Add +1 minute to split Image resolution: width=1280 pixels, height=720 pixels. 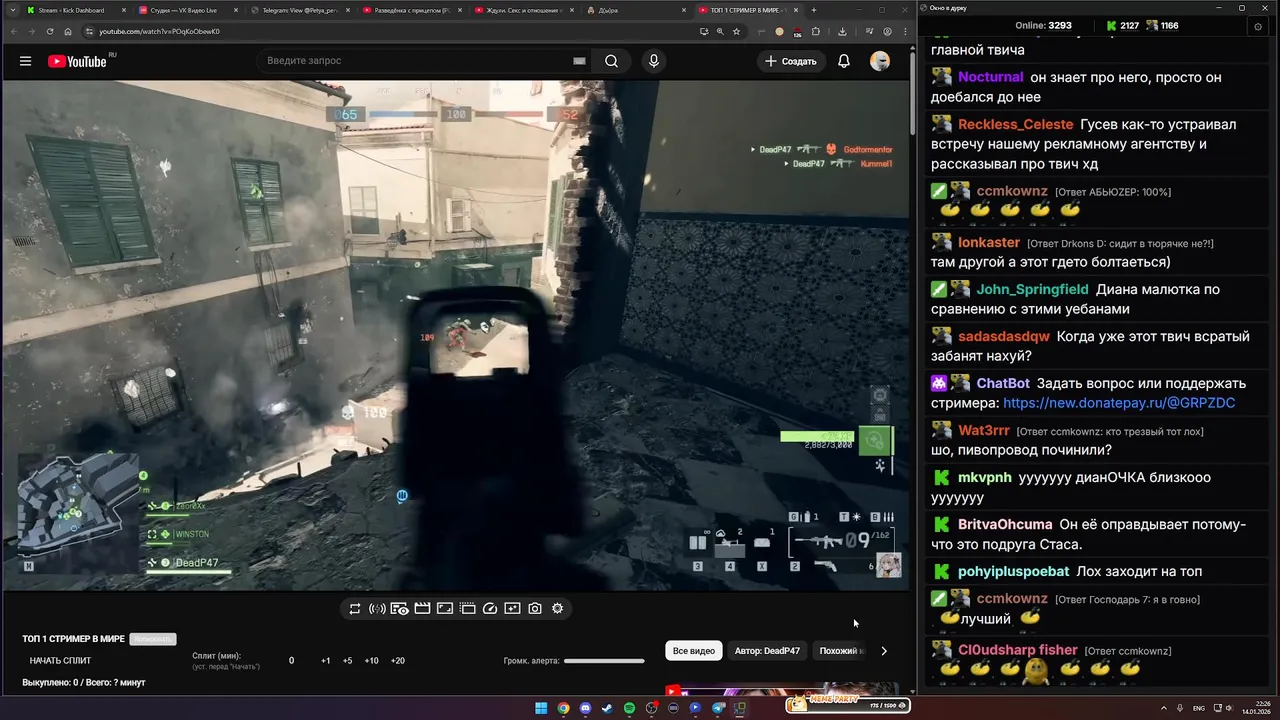(326, 661)
